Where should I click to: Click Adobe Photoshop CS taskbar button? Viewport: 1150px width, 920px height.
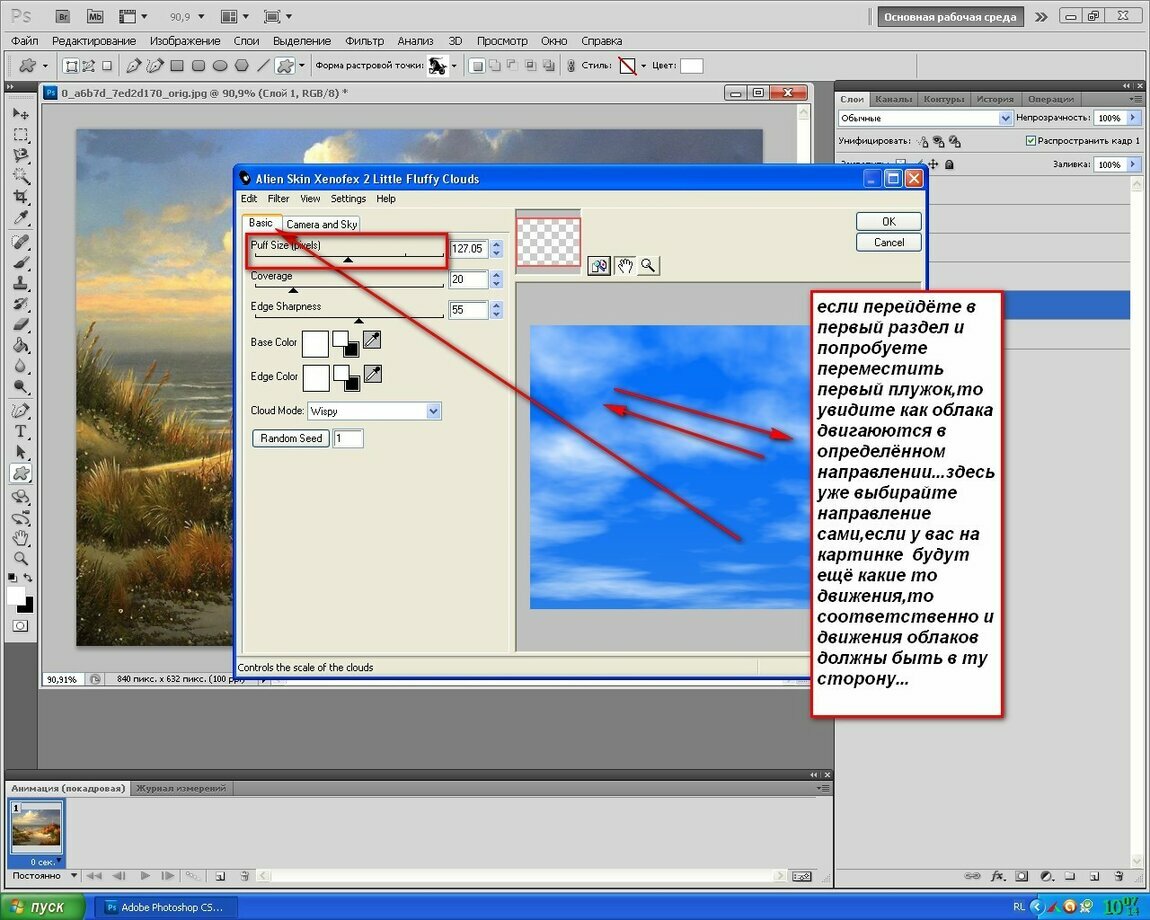165,907
